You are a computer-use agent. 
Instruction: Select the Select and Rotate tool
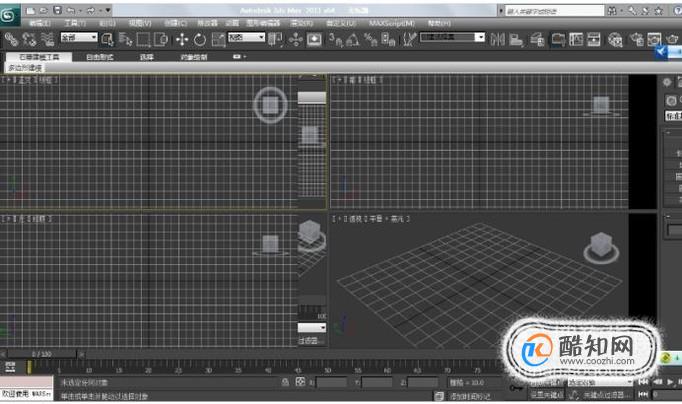pos(200,40)
